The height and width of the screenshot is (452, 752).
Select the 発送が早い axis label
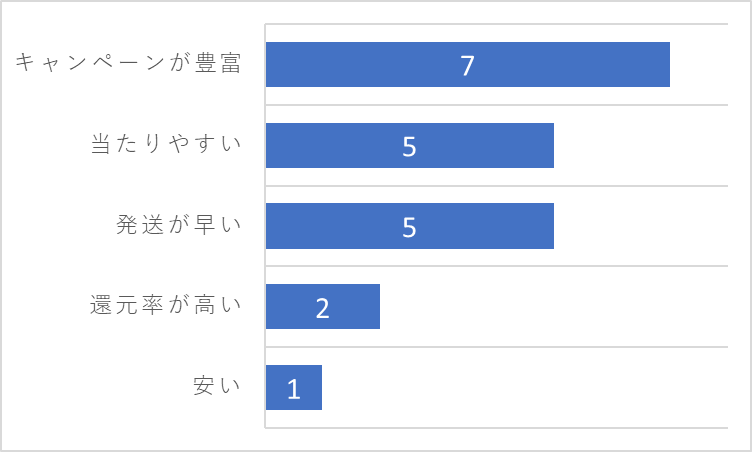click(178, 224)
